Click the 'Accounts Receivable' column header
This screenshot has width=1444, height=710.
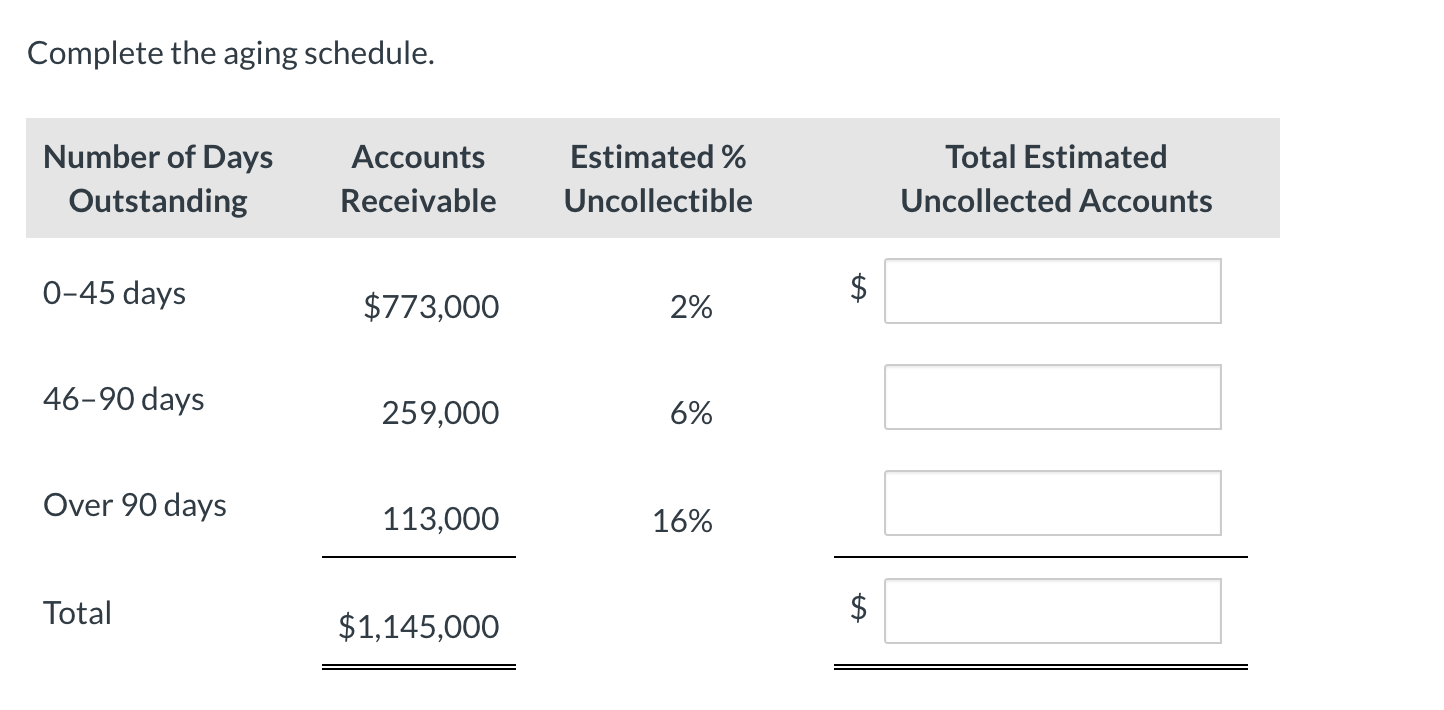point(418,178)
